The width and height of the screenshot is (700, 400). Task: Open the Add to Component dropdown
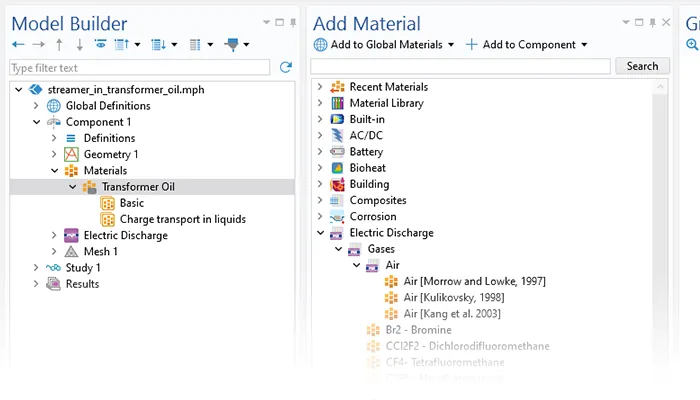pos(528,45)
